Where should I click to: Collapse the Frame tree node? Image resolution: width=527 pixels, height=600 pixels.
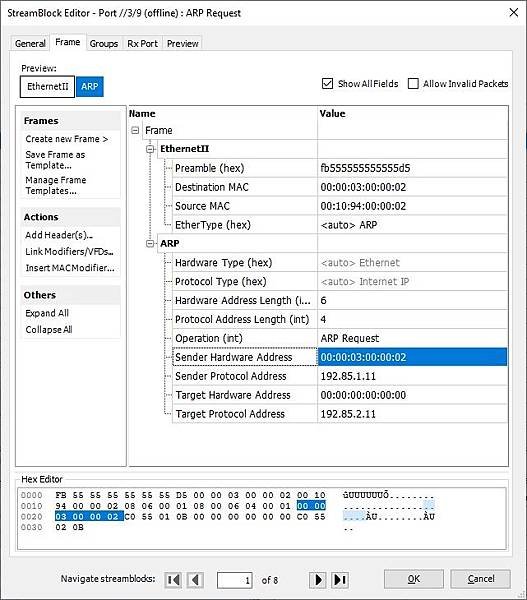(135, 130)
